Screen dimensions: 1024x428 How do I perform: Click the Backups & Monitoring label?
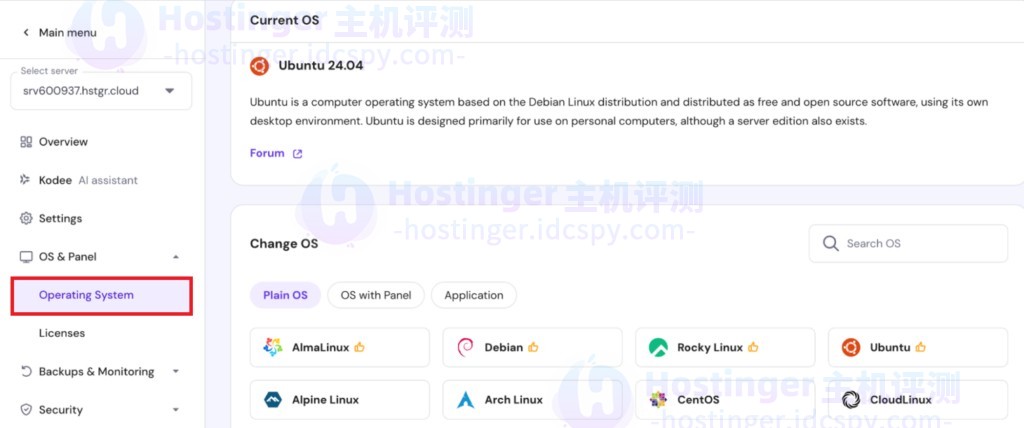[97, 371]
